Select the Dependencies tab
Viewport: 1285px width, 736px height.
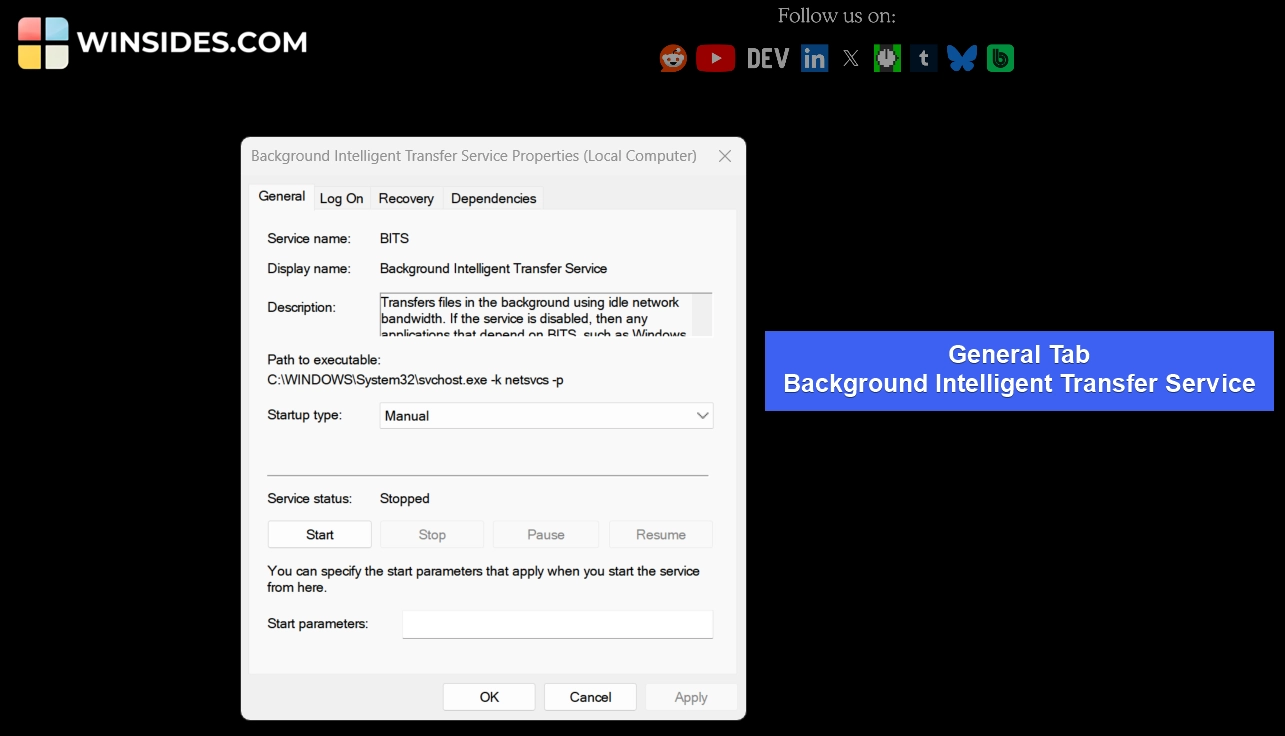tap(493, 198)
